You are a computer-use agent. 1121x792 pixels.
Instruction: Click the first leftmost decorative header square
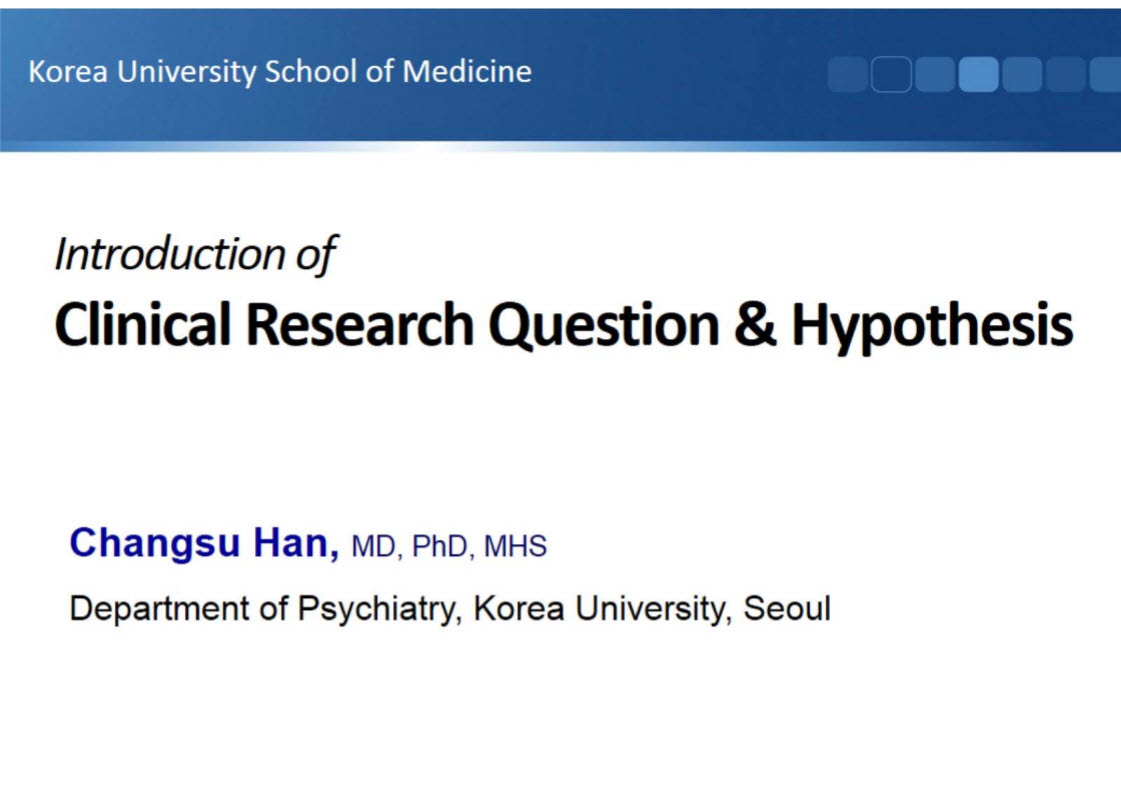click(x=847, y=74)
